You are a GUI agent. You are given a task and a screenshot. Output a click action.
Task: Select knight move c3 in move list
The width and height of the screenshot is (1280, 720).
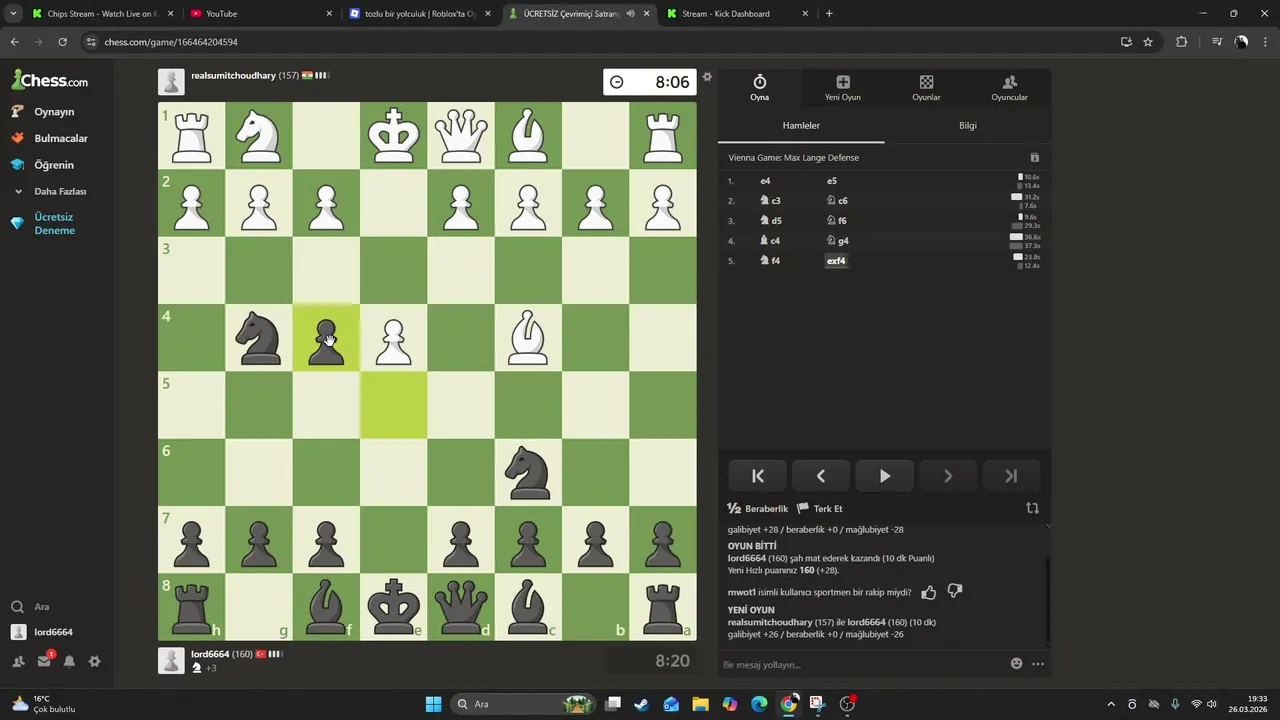click(x=770, y=201)
